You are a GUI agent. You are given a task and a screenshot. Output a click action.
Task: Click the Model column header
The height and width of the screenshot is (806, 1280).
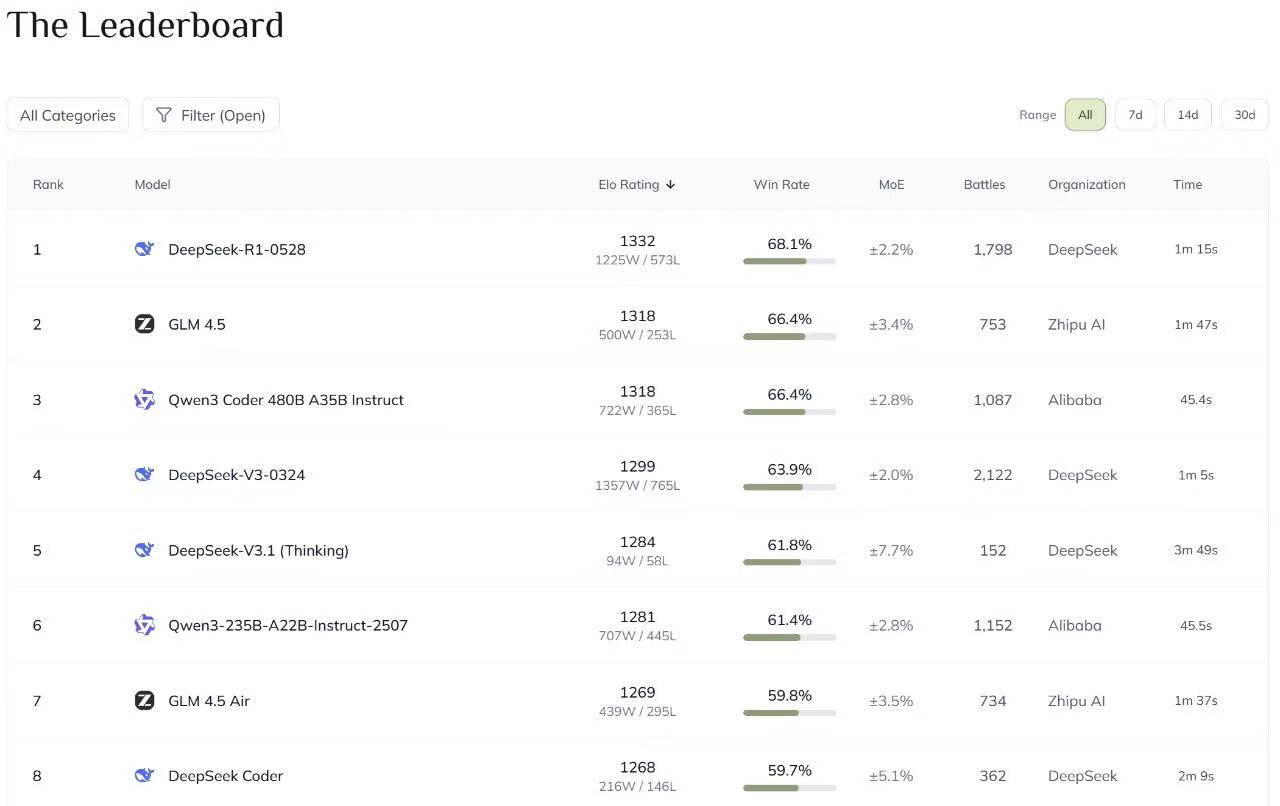pos(153,184)
